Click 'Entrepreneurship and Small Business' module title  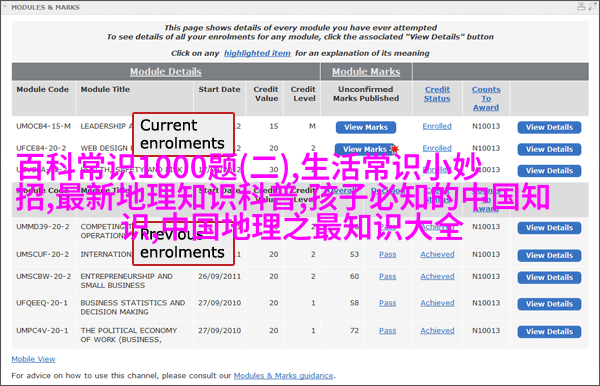(127, 281)
